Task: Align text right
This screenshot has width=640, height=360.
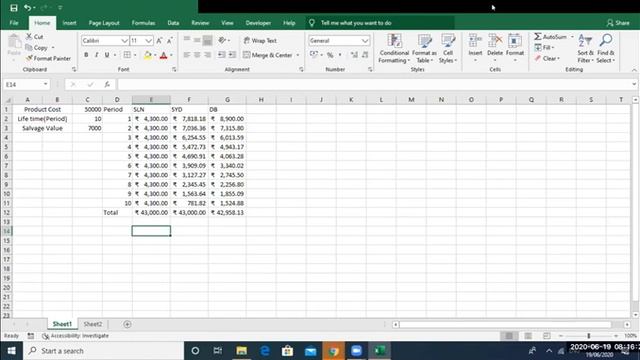Action: click(x=207, y=55)
